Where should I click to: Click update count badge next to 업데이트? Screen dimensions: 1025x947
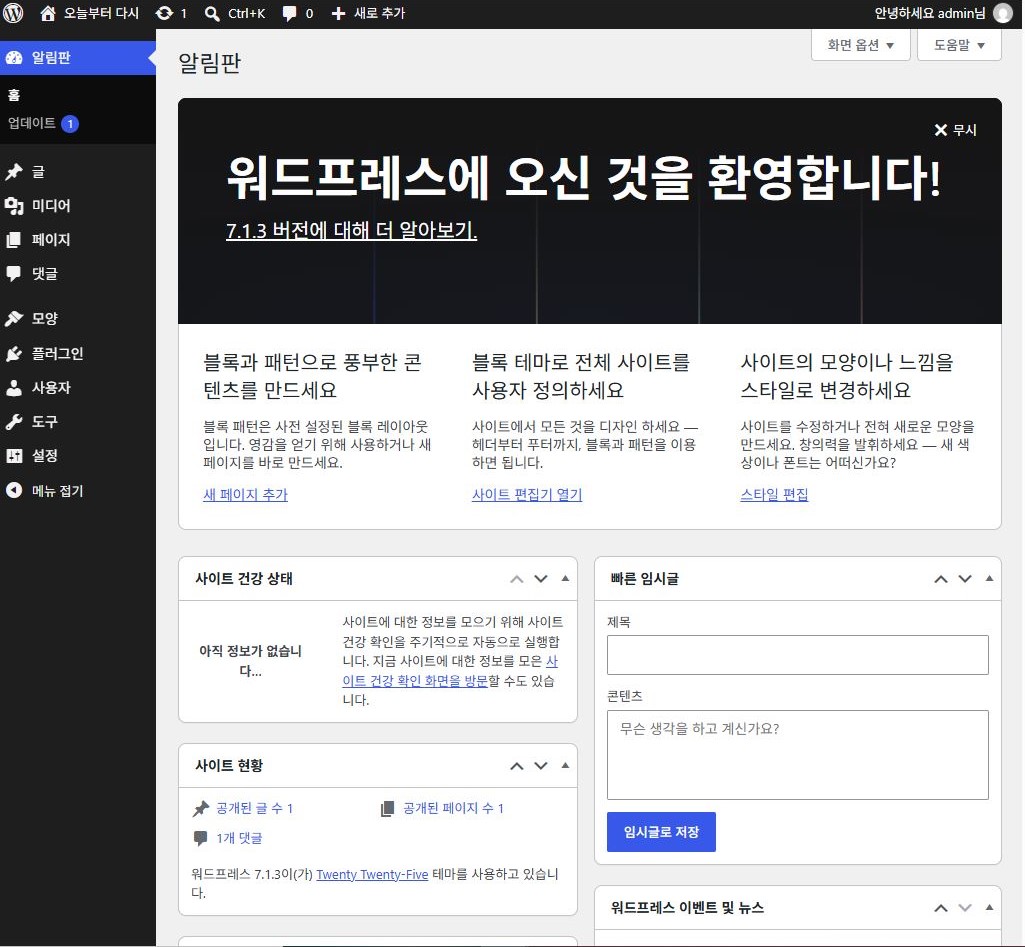[70, 124]
